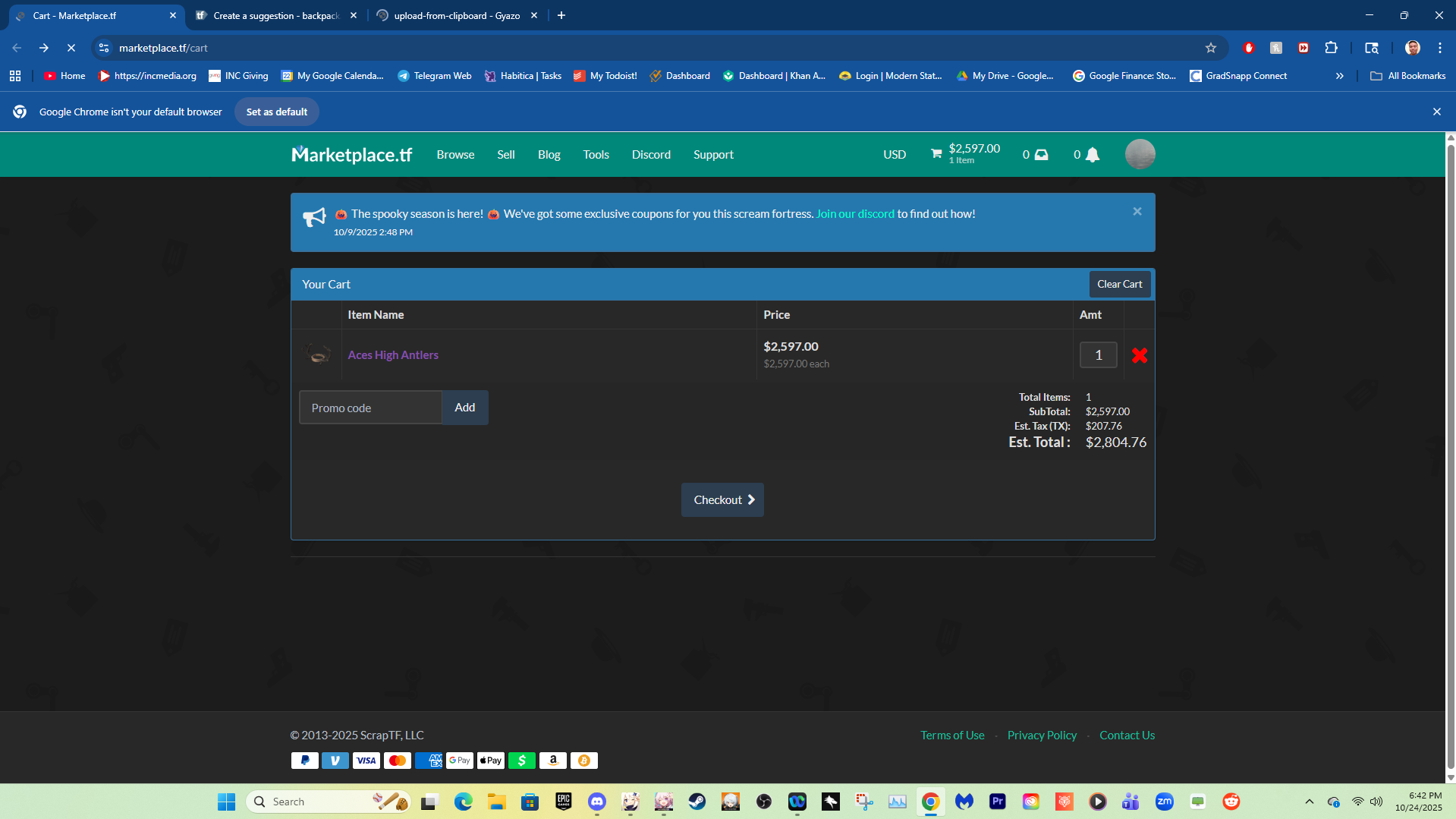Image resolution: width=1456 pixels, height=819 pixels.
Task: Open the Marketplace.tf logo home link
Action: [351, 155]
